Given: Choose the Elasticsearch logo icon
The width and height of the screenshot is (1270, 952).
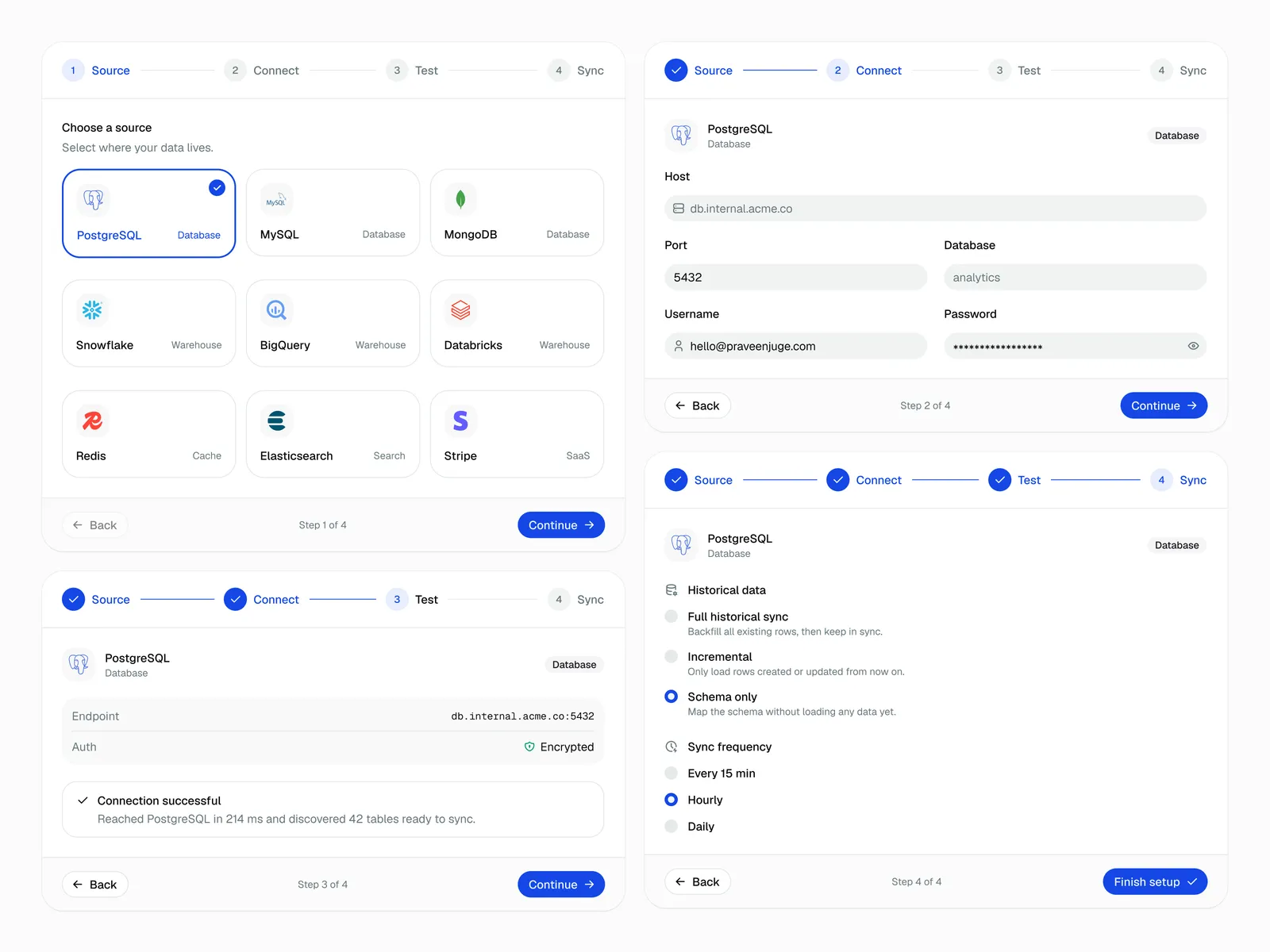Looking at the screenshot, I should click(x=276, y=420).
